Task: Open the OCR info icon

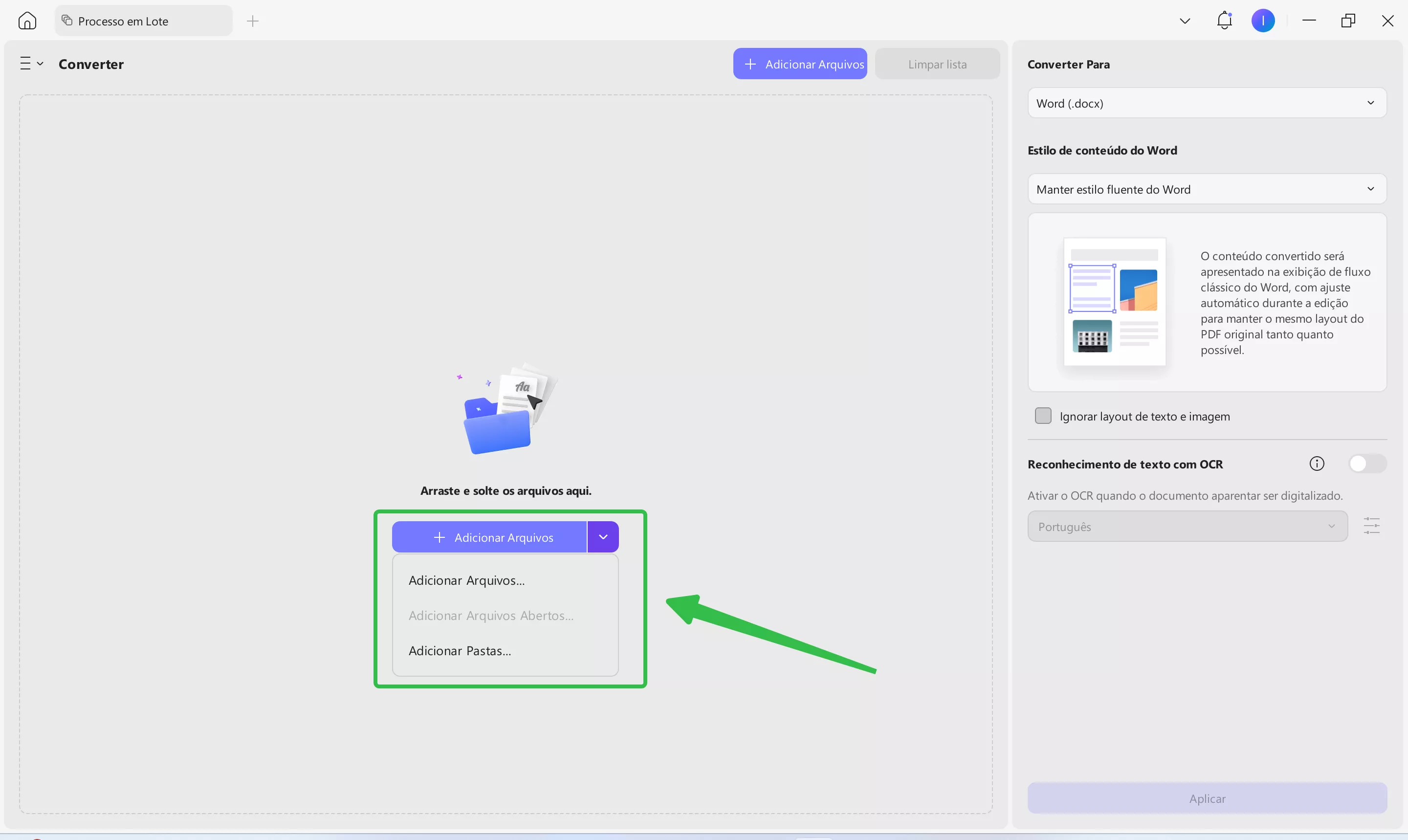Action: 1316,464
